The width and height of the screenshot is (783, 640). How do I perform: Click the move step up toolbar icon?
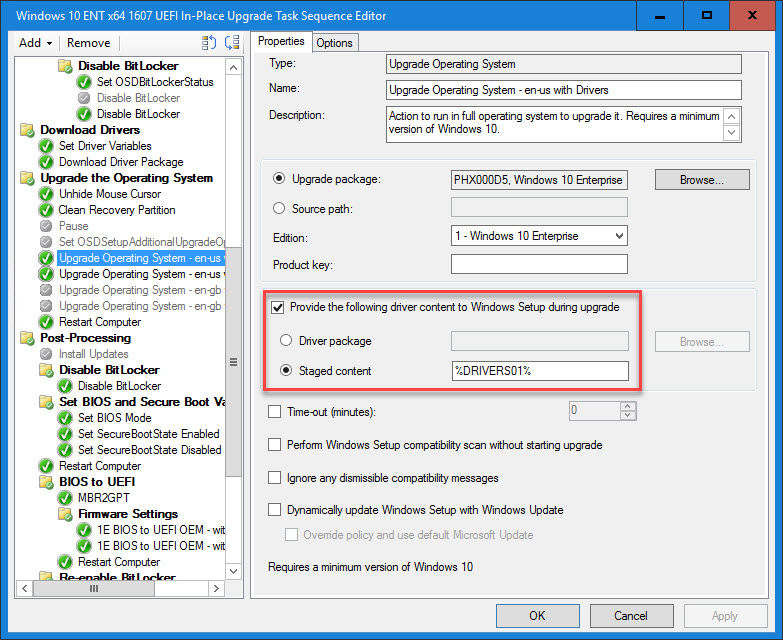209,43
